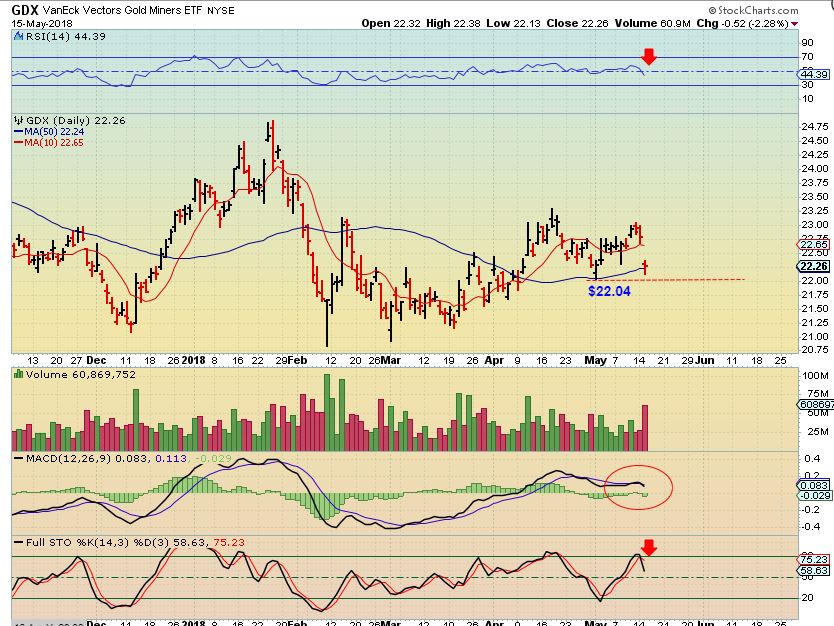This screenshot has width=834, height=626.
Task: Click the boxed 22.65 price axis label
Action: (813, 245)
